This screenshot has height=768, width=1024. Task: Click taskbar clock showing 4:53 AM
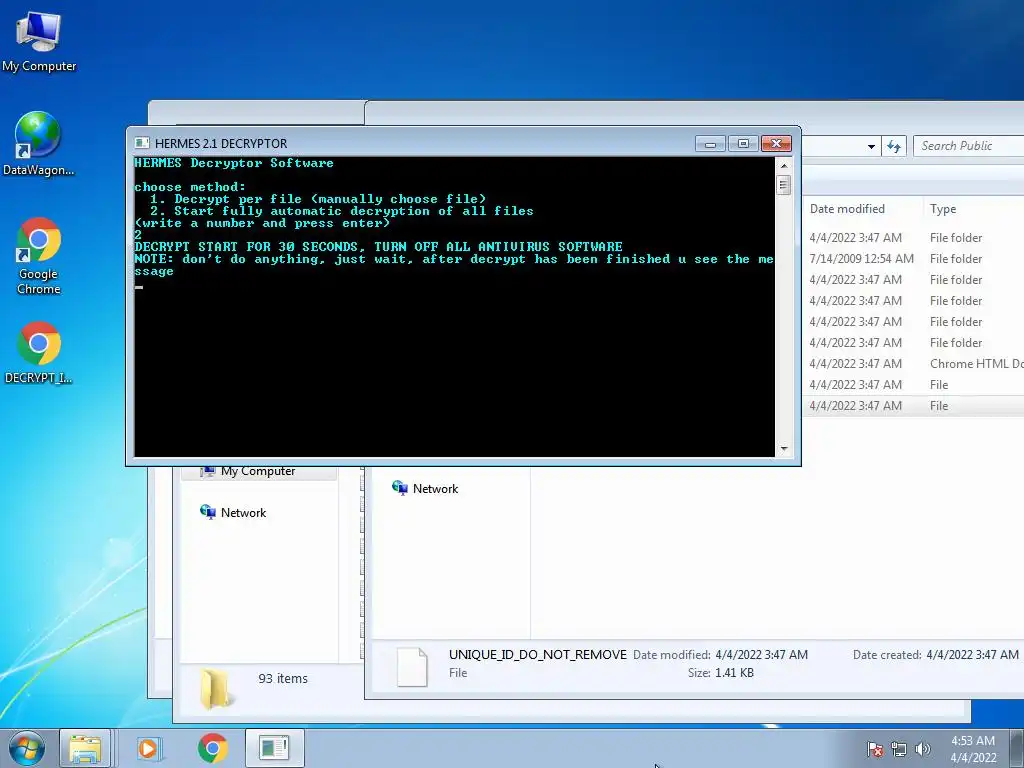click(973, 749)
